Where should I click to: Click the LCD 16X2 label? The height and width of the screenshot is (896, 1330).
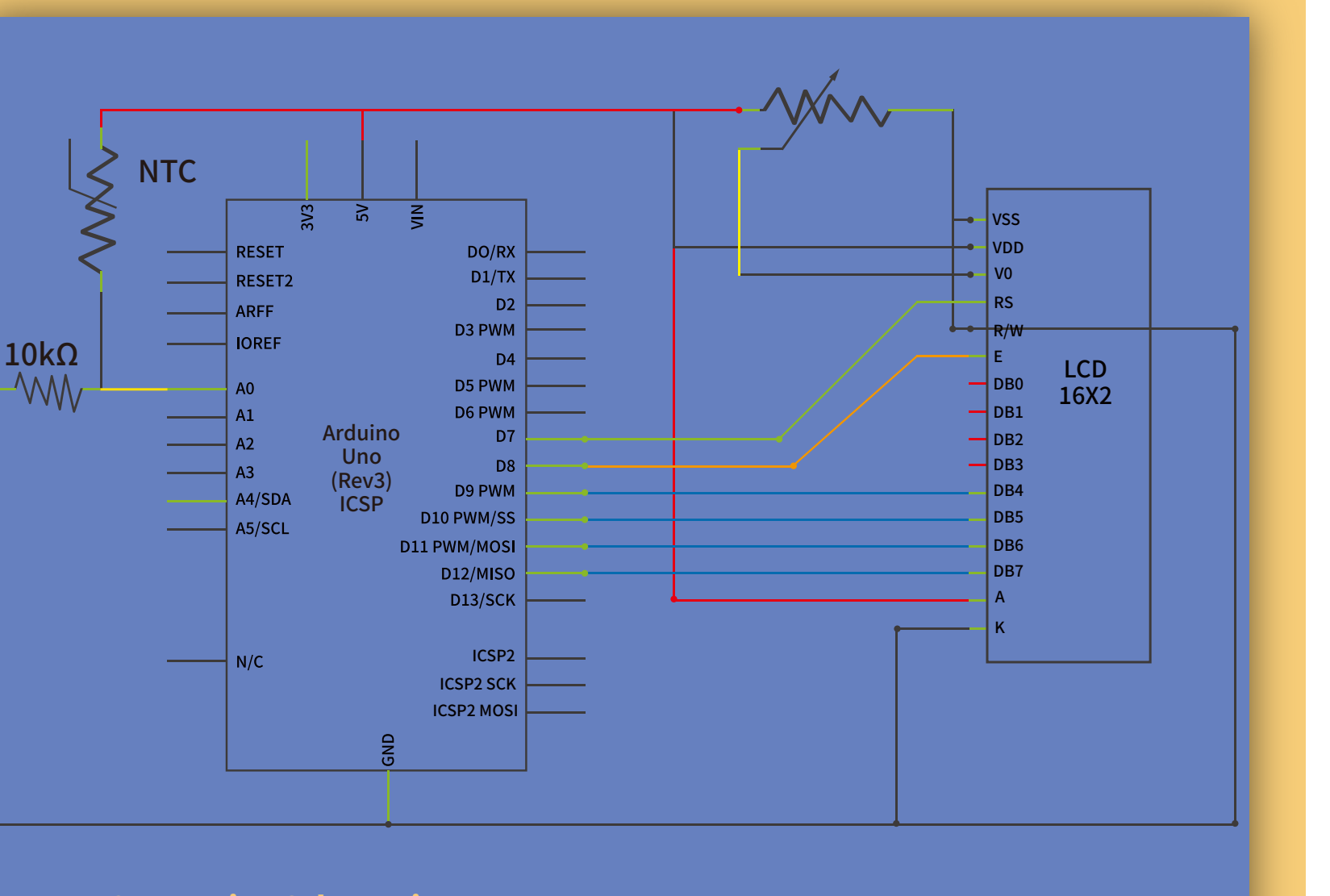point(1085,382)
